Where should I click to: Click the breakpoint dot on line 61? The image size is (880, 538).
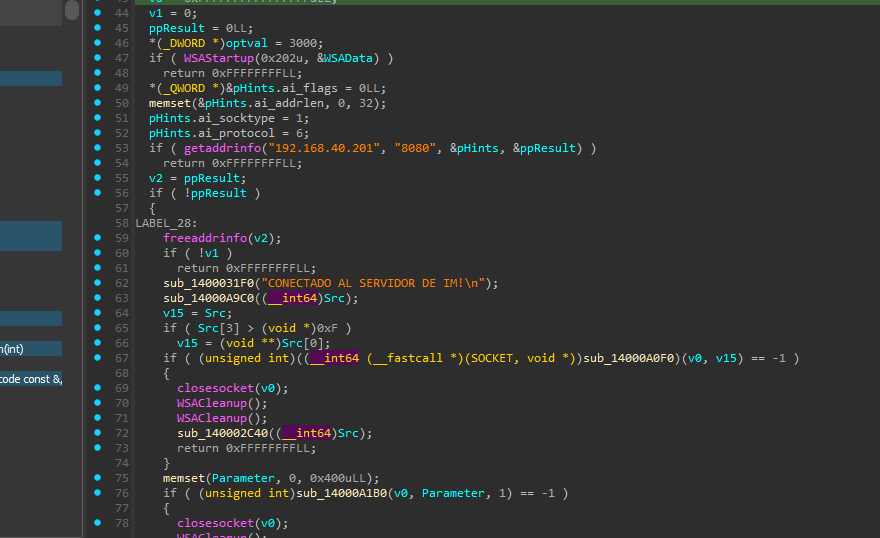[98, 268]
